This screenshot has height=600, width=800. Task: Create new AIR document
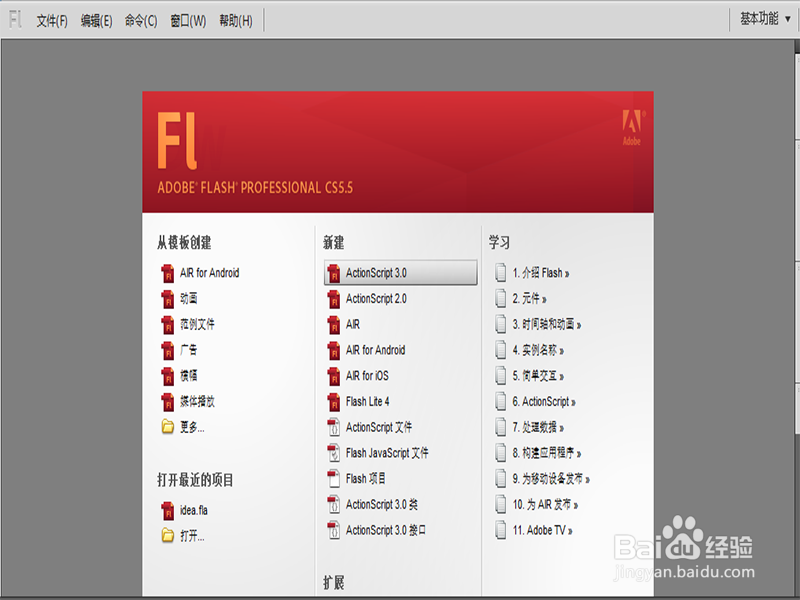[353, 324]
